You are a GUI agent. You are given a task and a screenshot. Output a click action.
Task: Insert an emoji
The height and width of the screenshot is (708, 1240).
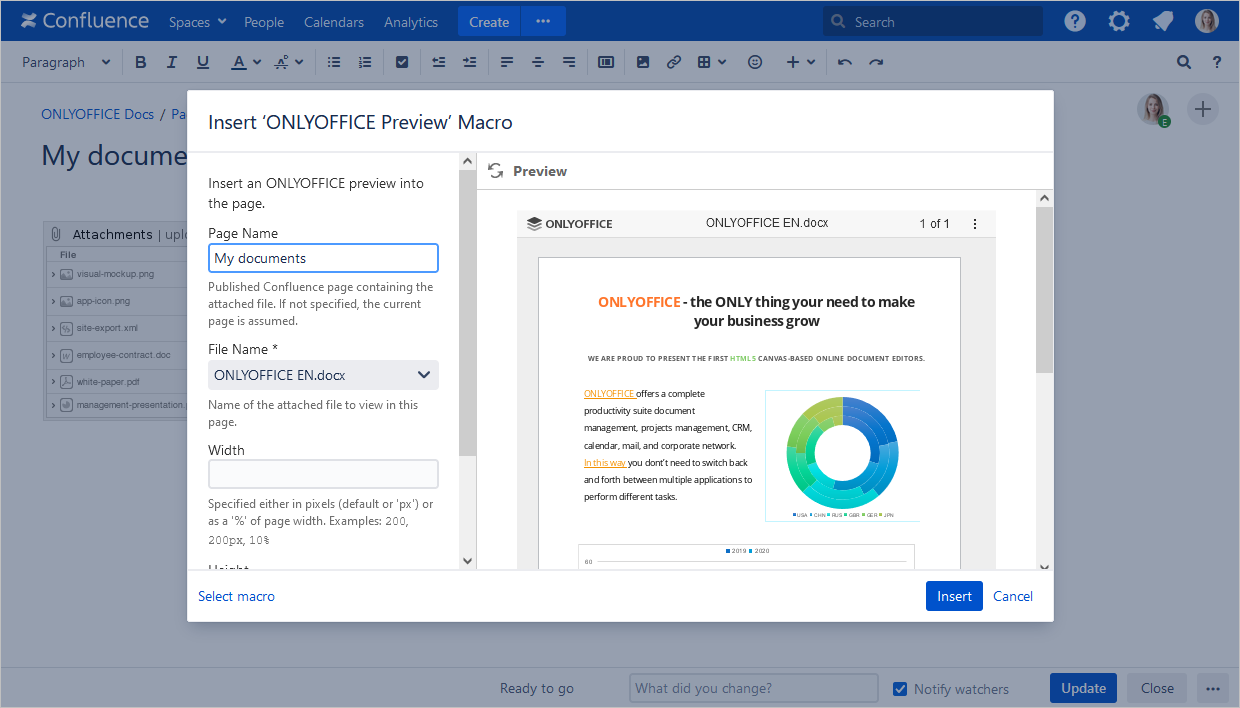(x=755, y=61)
